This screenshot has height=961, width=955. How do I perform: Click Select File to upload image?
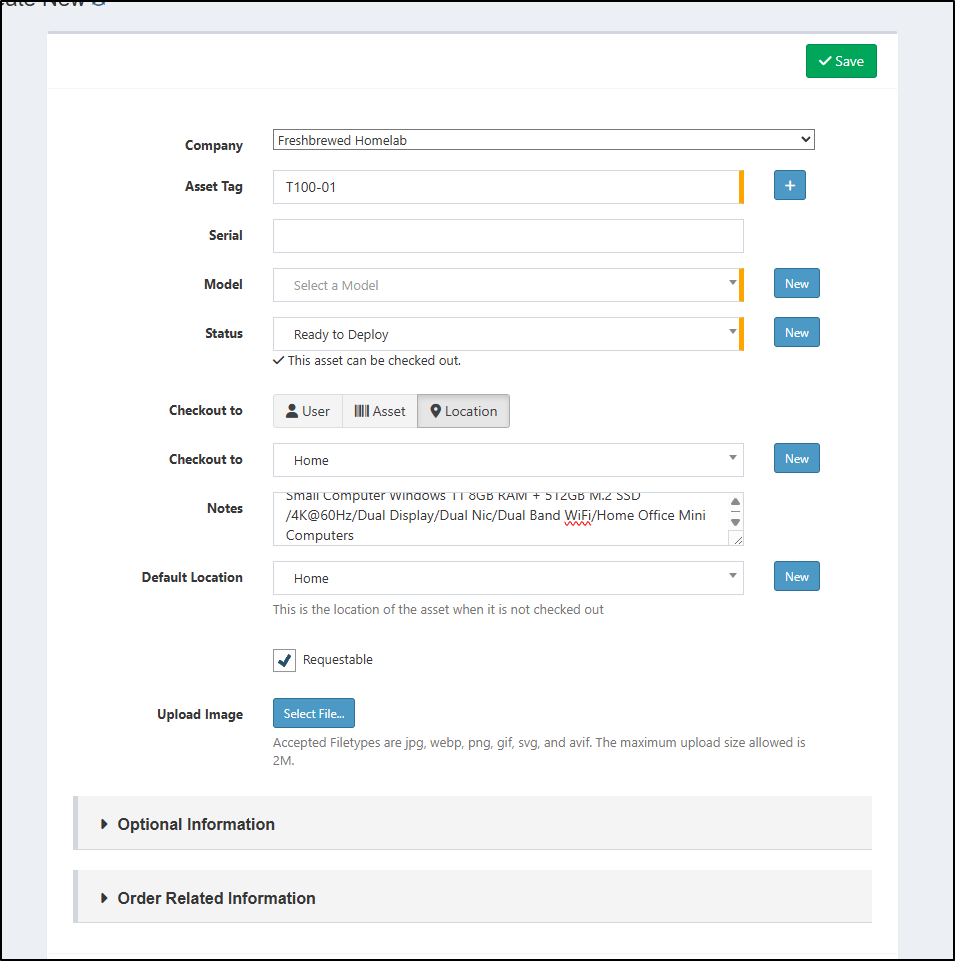point(313,714)
